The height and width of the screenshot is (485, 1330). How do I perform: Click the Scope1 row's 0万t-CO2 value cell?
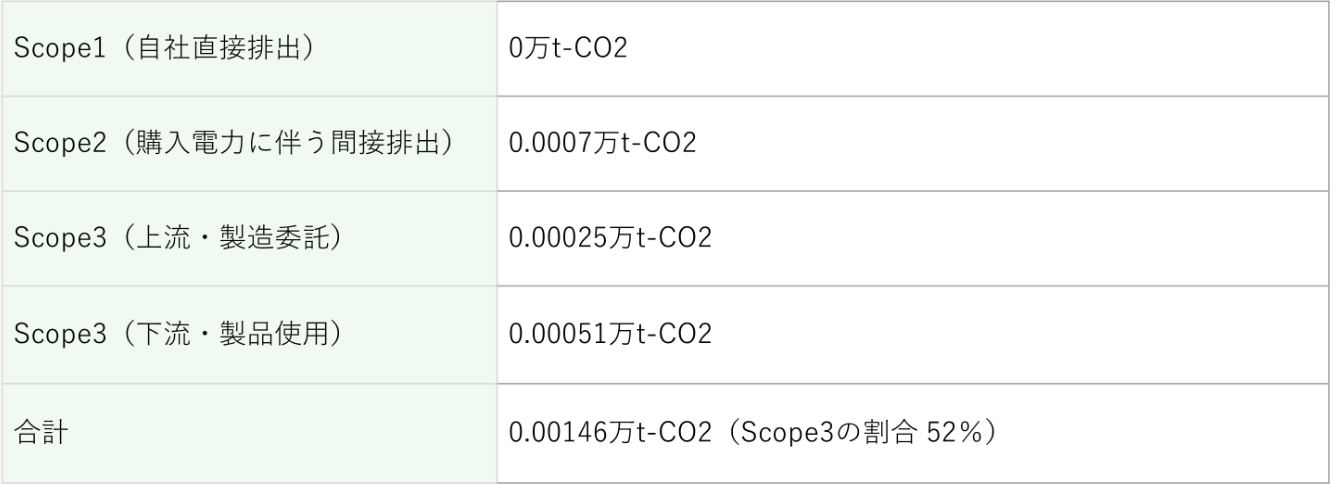click(567, 49)
